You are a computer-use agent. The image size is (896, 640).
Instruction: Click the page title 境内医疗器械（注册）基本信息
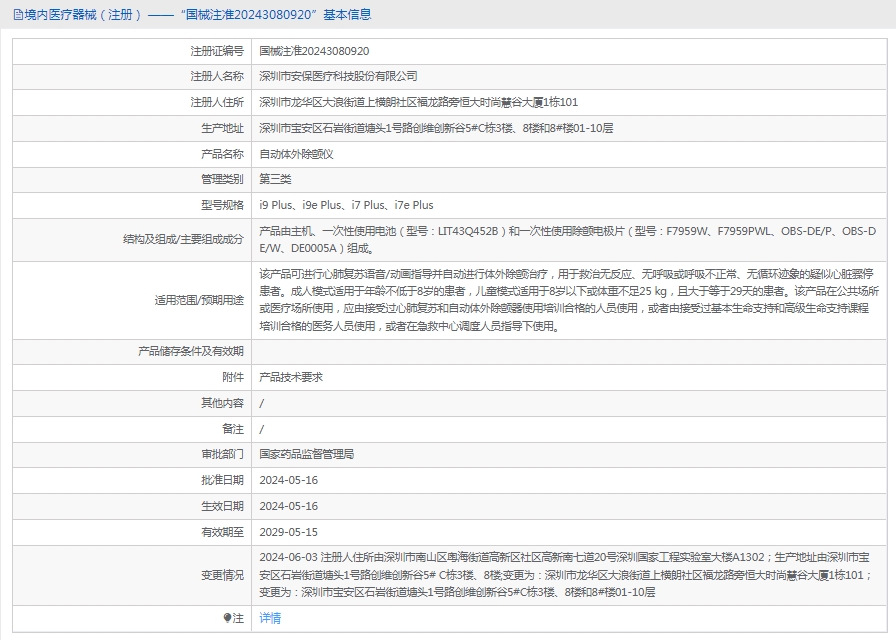(198, 15)
